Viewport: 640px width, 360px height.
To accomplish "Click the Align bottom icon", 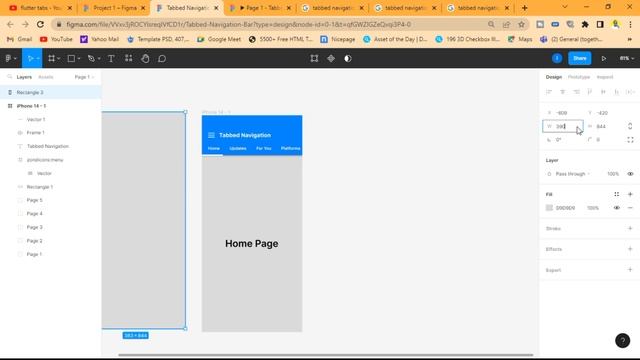I will (617, 92).
